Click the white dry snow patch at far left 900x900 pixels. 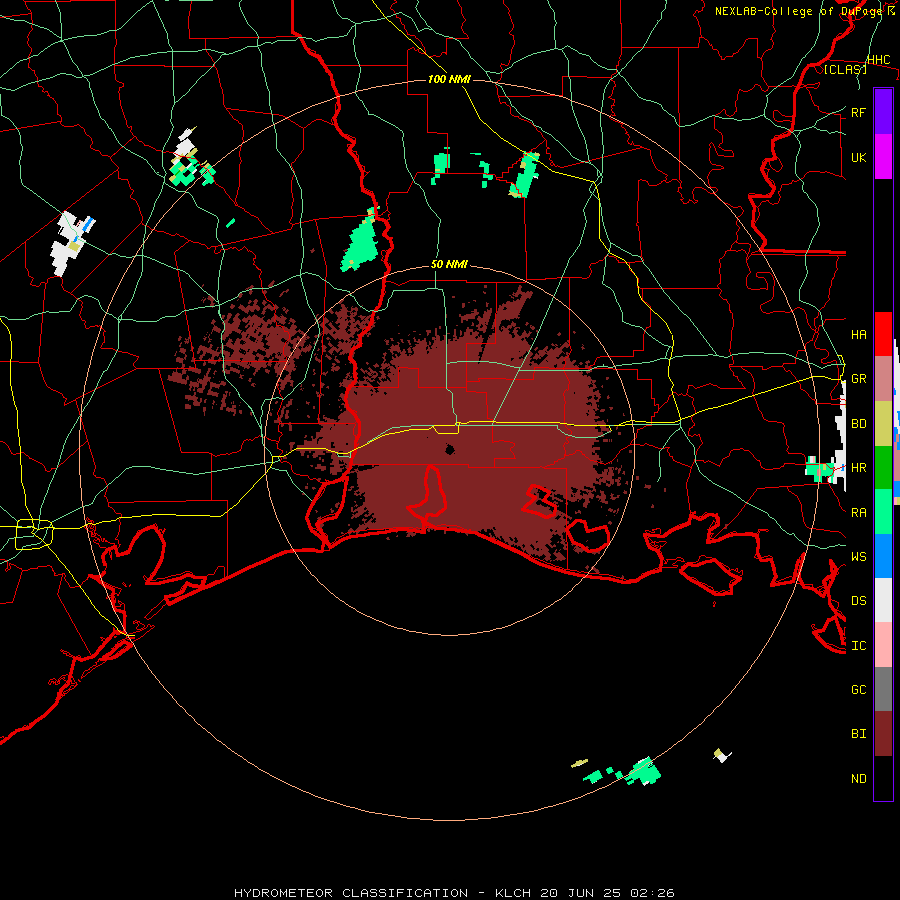[70, 243]
